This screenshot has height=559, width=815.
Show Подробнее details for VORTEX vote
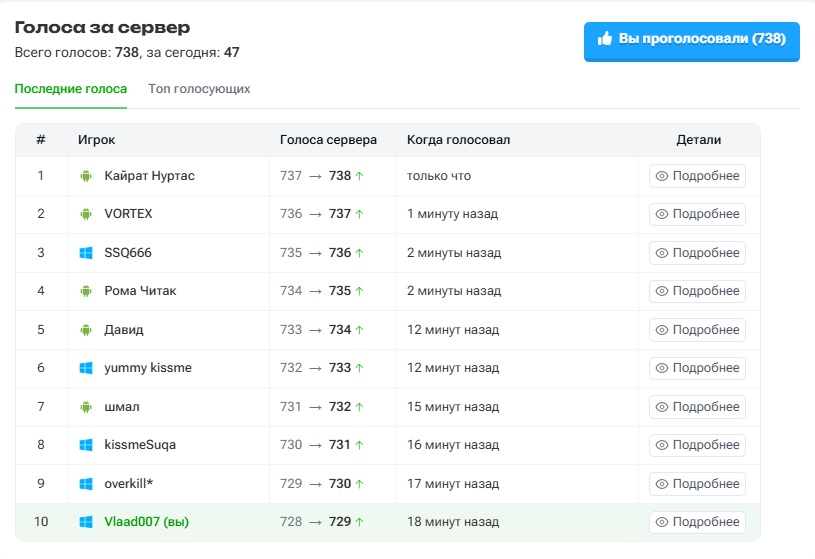tap(697, 214)
